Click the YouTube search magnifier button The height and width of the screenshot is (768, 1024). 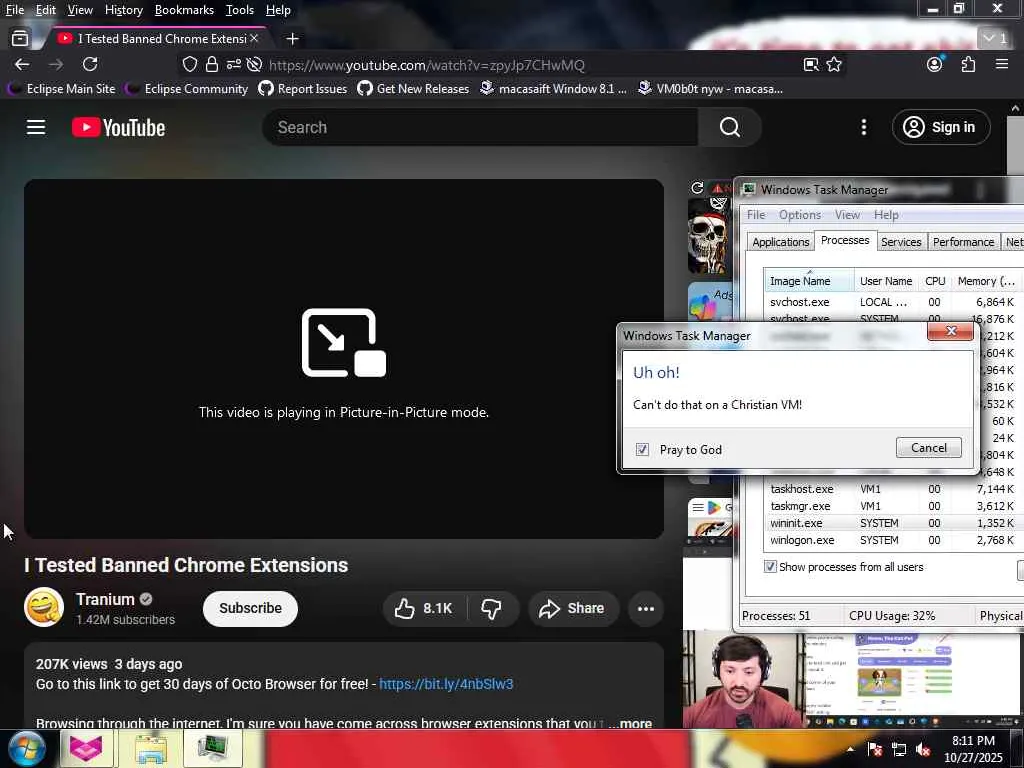[729, 127]
